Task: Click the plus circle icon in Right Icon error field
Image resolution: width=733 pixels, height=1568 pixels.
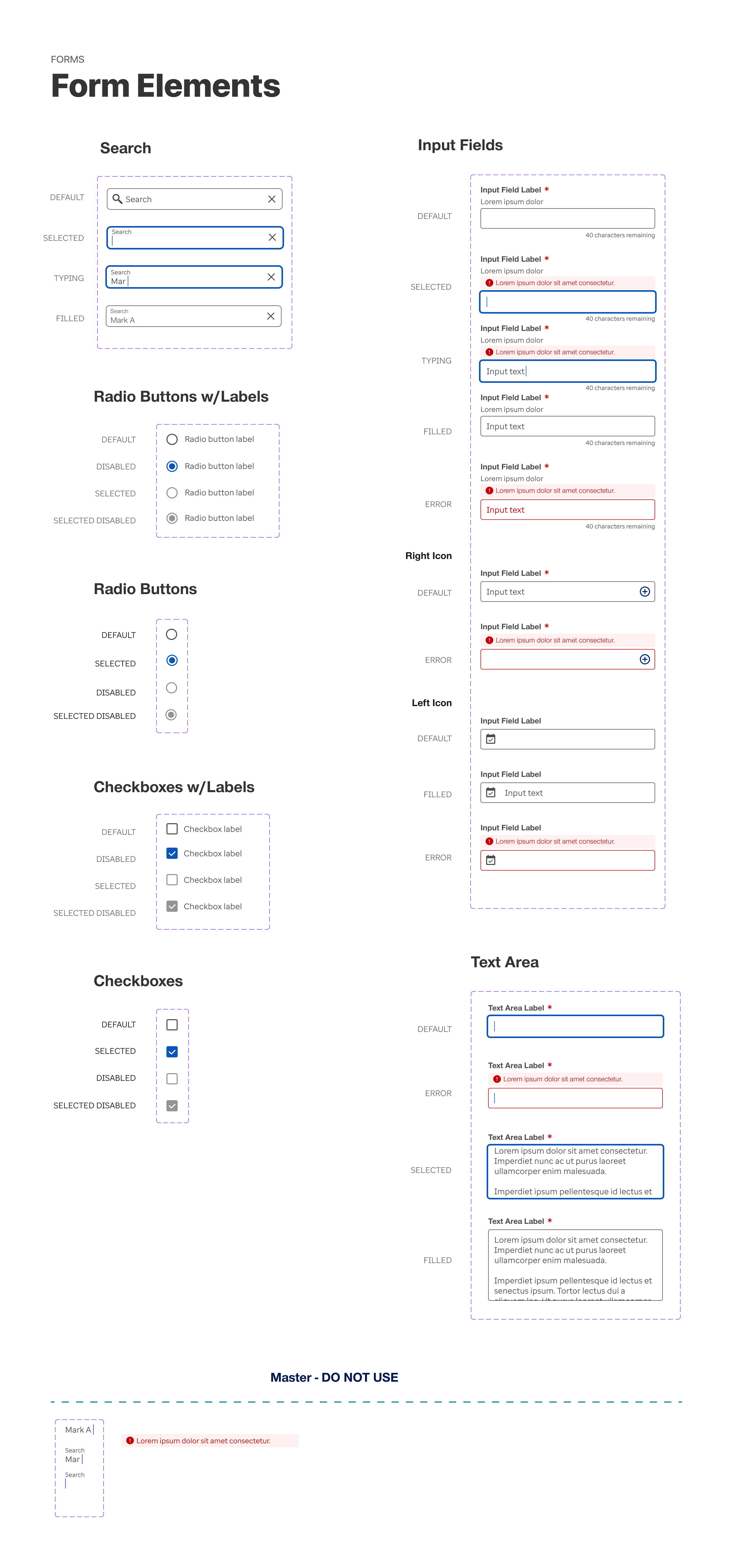Action: tap(645, 659)
